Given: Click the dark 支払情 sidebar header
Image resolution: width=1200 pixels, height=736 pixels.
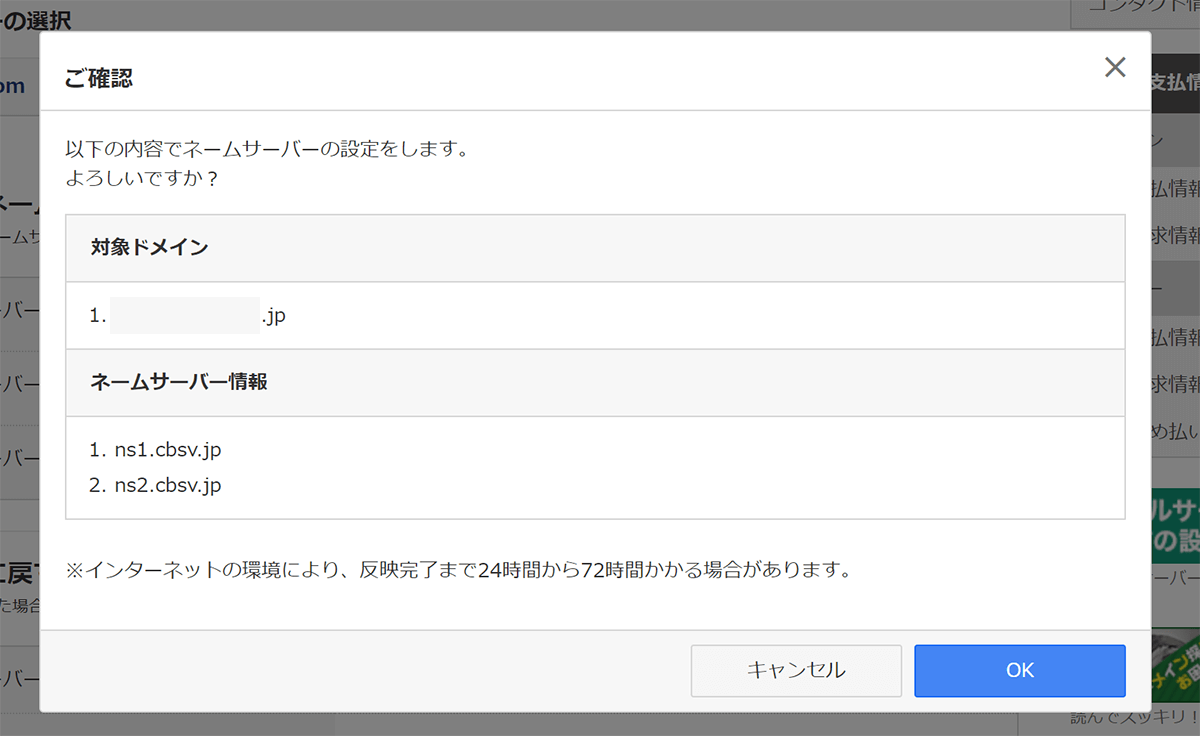Looking at the screenshot, I should click(1175, 82).
